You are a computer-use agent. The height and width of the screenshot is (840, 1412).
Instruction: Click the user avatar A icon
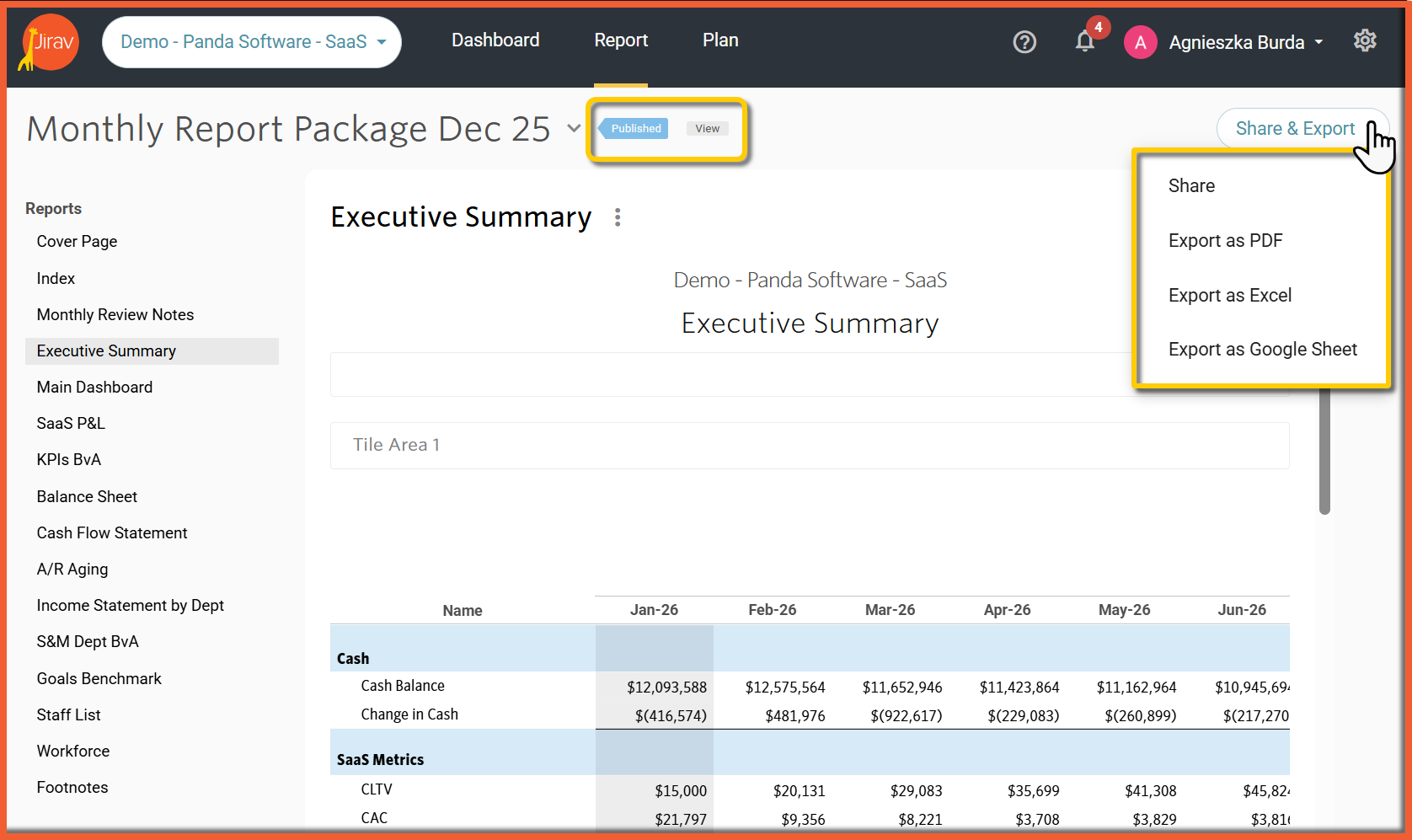coord(1140,42)
